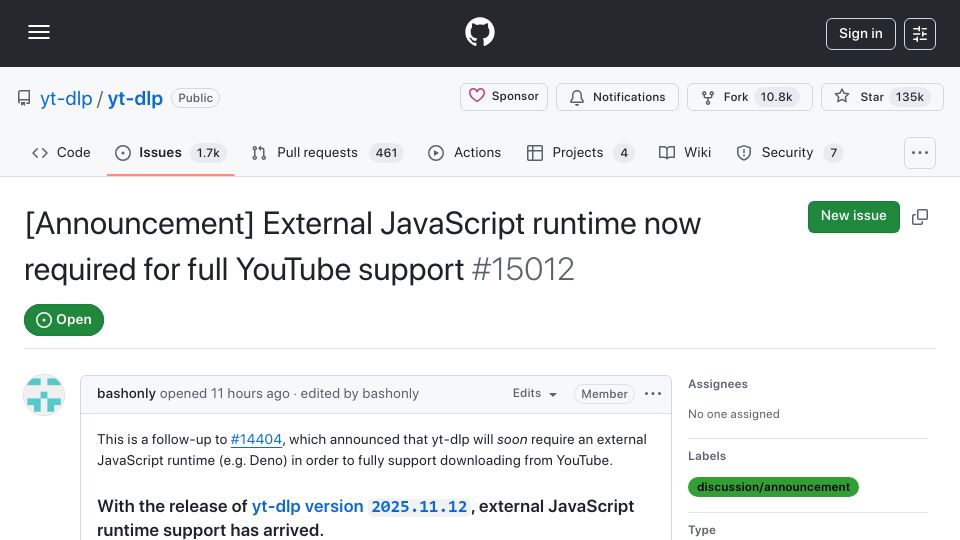Expand additional repository navigation options
The height and width of the screenshot is (540, 960).
tap(920, 153)
